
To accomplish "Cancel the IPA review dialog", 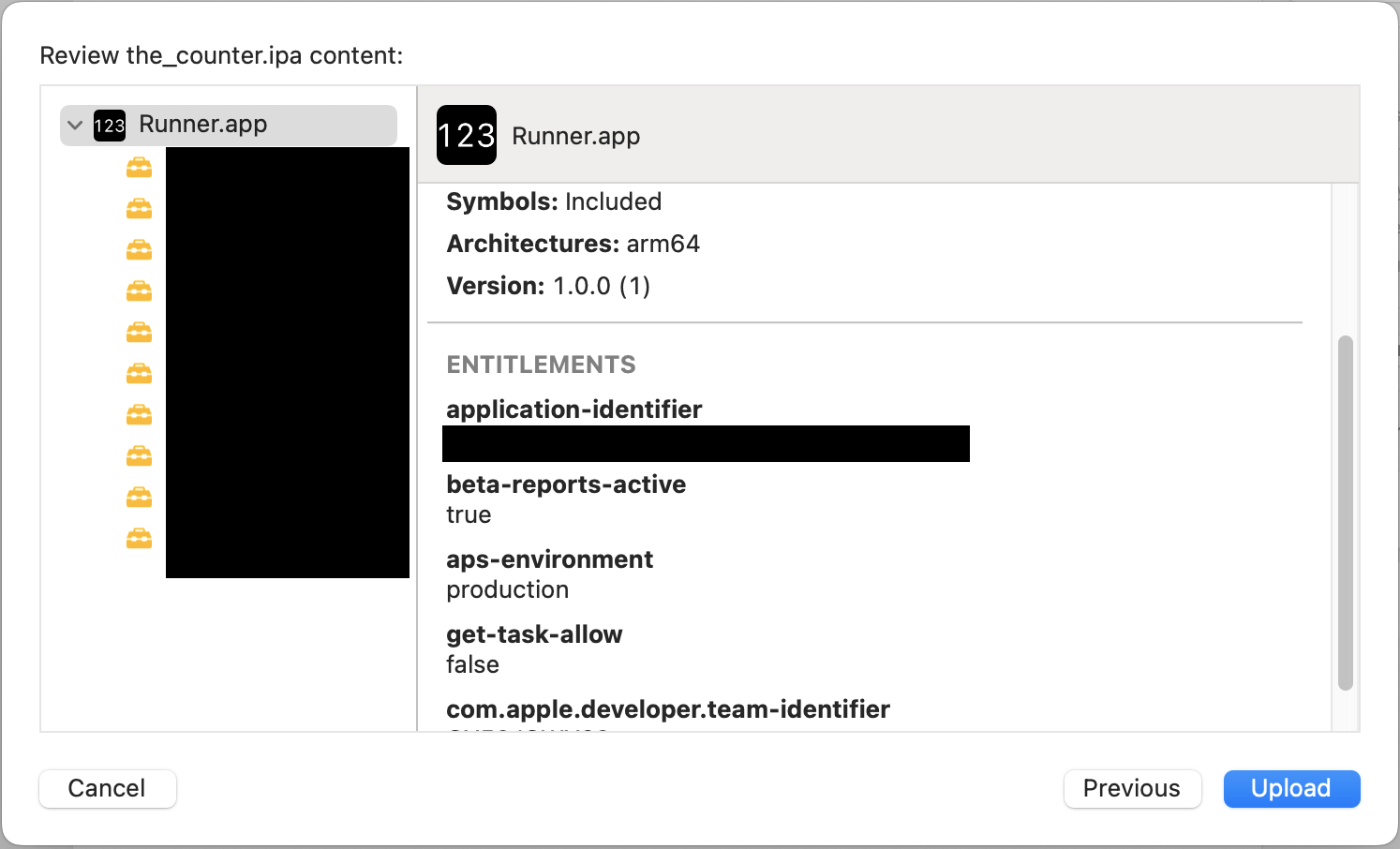I will pos(107,788).
